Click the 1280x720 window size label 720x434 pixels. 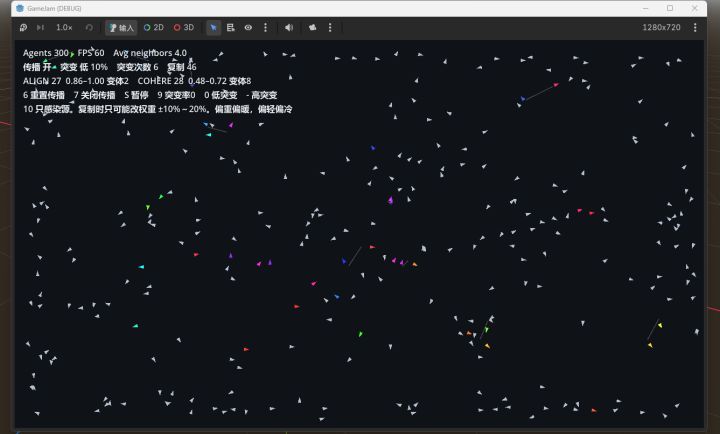click(661, 28)
